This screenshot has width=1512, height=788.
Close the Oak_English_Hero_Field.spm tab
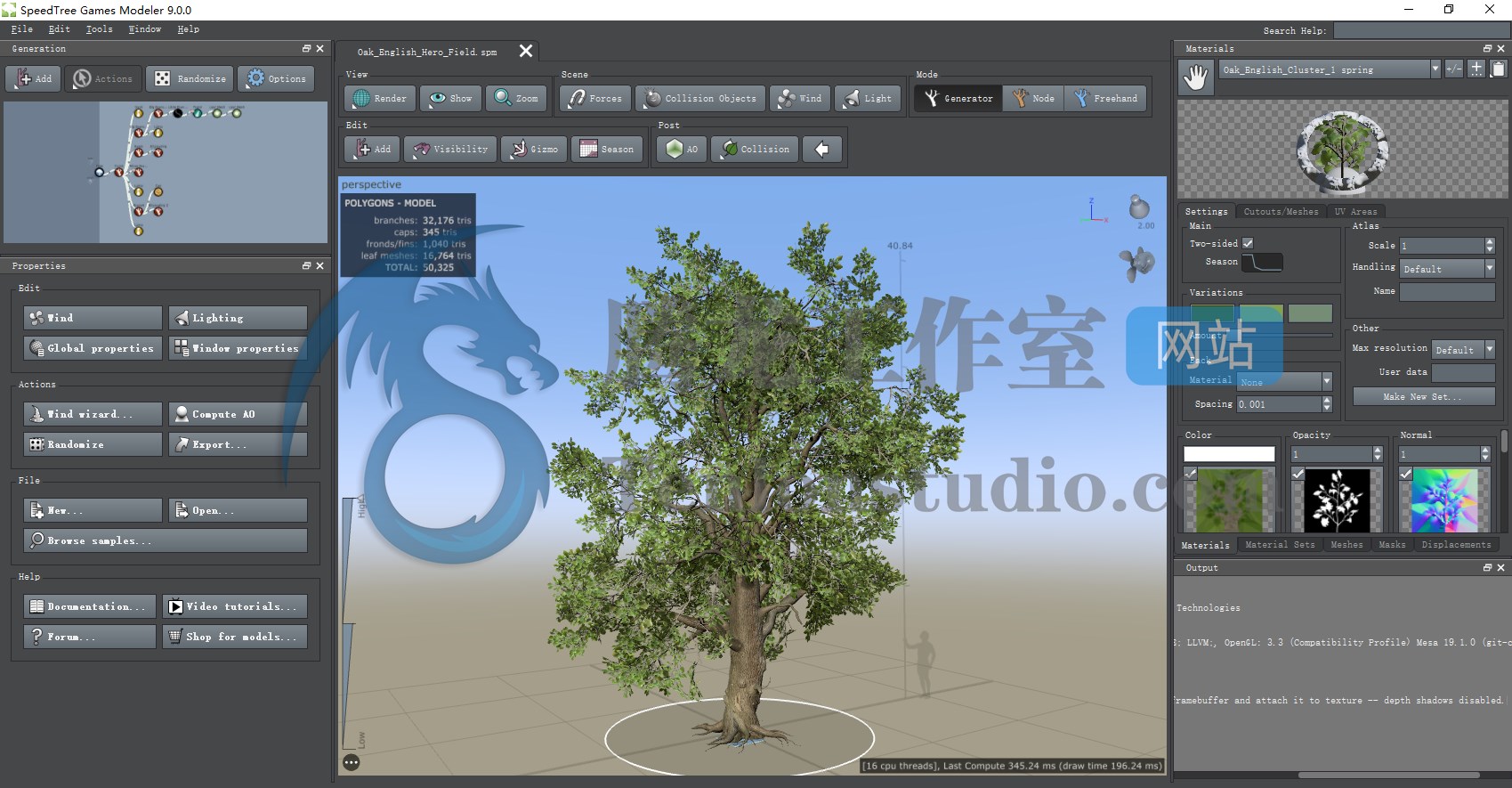[526, 51]
